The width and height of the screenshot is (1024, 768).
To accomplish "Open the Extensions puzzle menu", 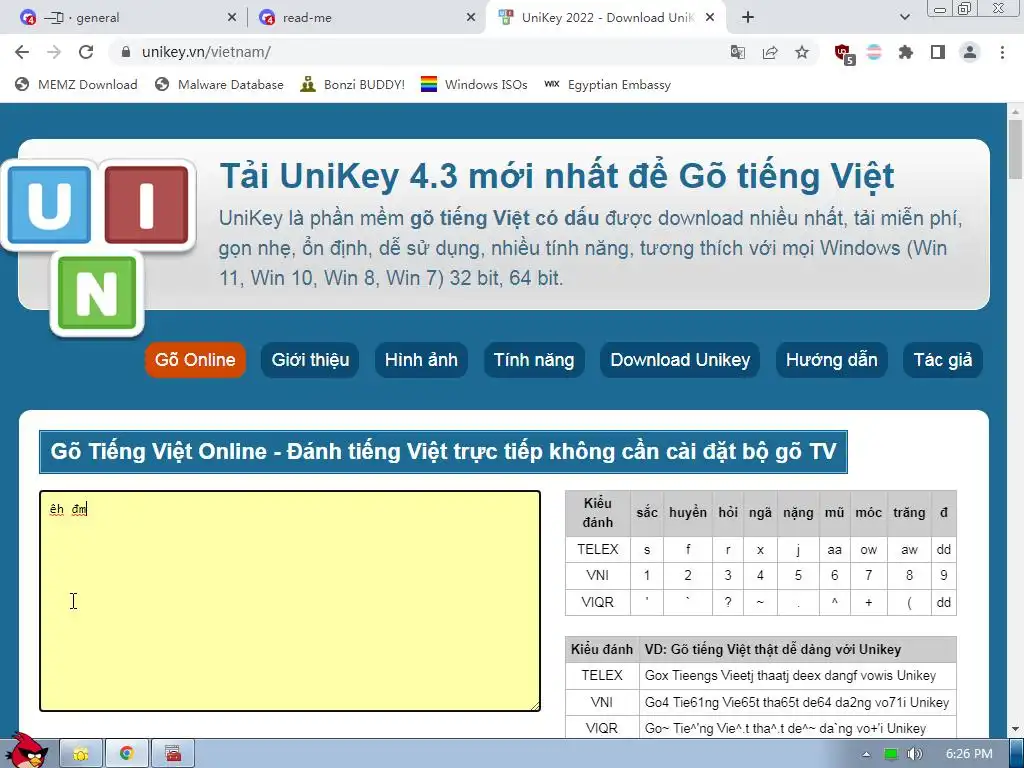I will pyautogui.click(x=906, y=52).
